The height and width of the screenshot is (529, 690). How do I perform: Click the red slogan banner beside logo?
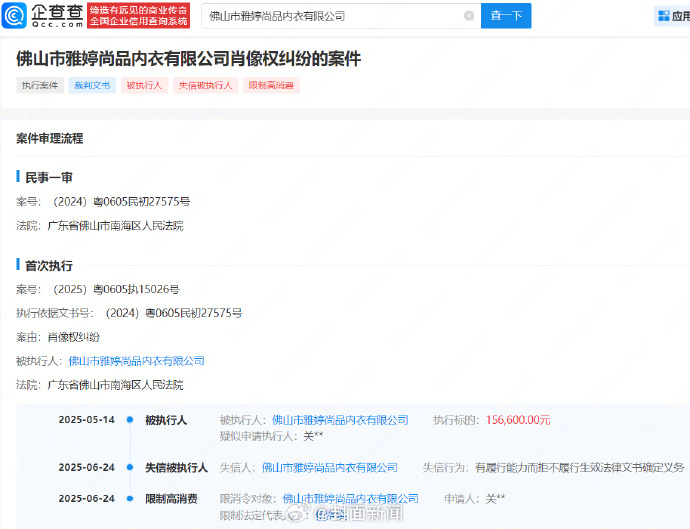pos(139,15)
